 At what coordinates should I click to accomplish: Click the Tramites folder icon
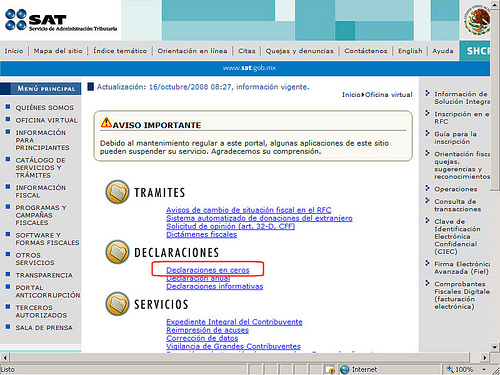117,192
